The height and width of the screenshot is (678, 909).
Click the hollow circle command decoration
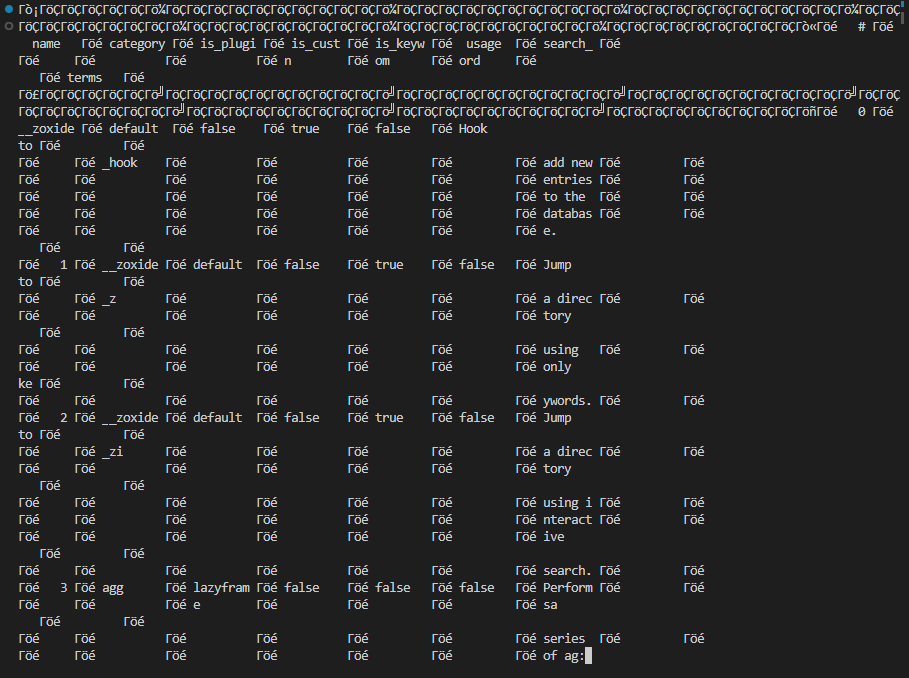(9, 26)
